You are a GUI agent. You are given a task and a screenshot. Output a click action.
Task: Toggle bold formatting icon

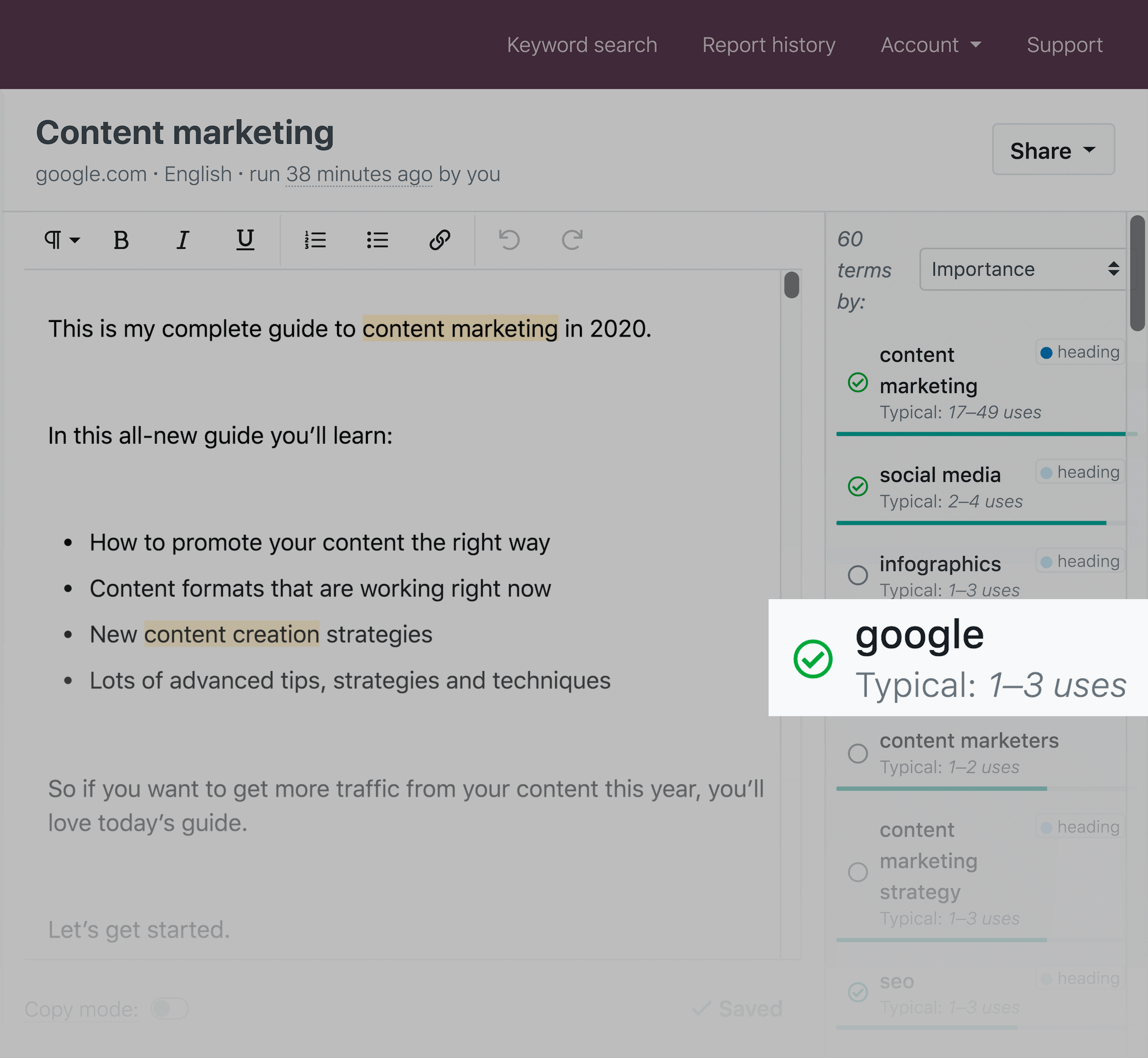[120, 240]
